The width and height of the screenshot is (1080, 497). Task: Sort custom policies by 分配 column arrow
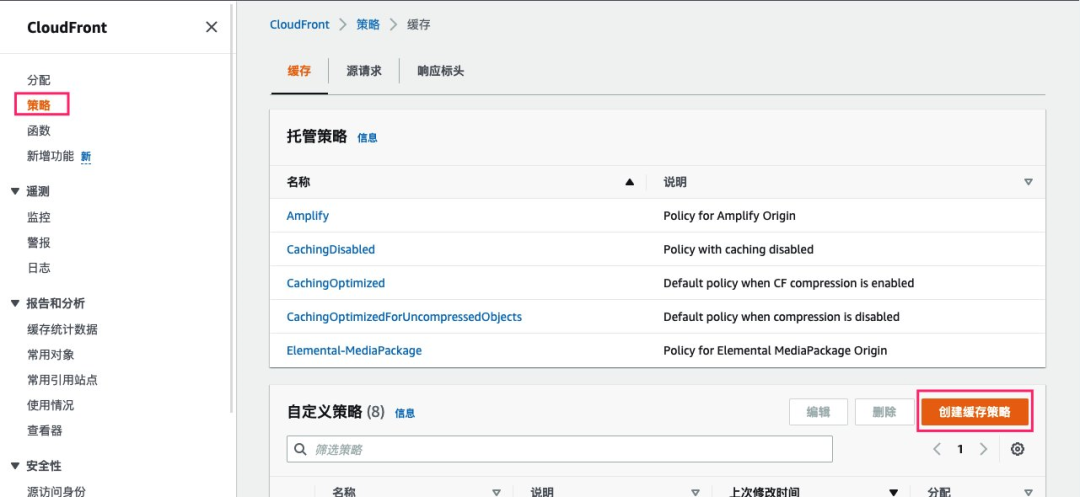[x=1028, y=492]
